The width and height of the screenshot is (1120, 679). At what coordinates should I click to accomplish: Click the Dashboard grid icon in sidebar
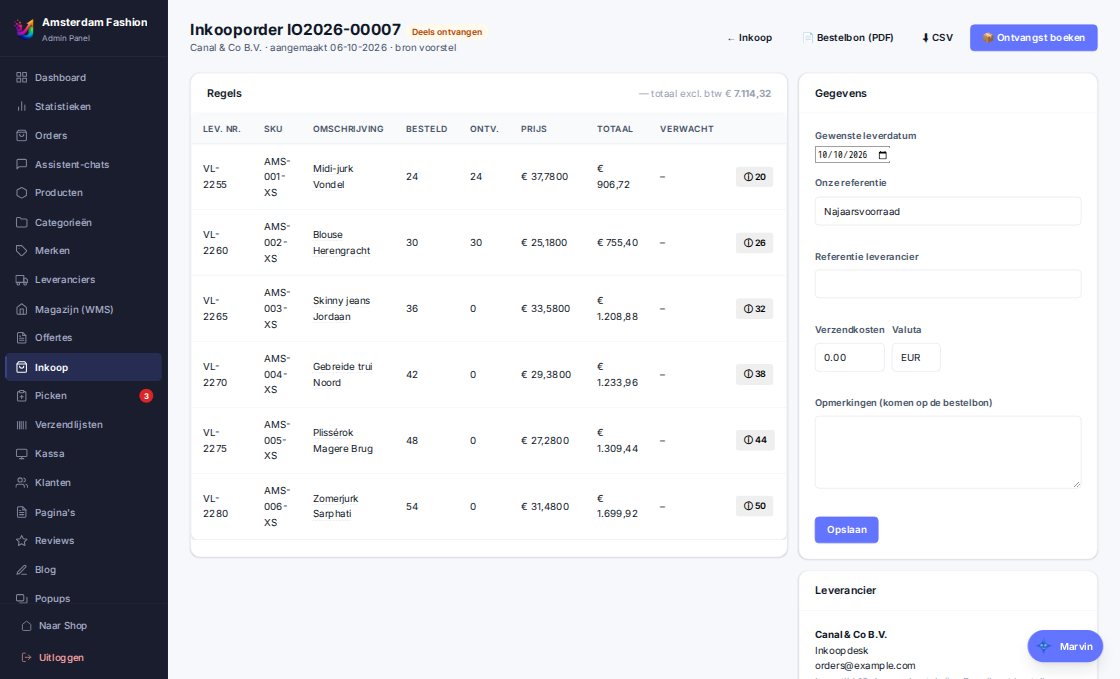pyautogui.click(x=21, y=77)
